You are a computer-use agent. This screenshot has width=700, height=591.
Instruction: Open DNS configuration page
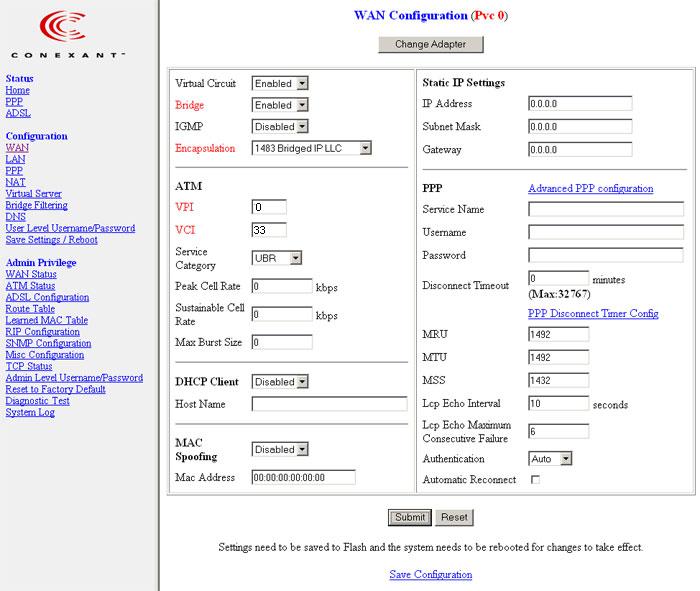15,217
